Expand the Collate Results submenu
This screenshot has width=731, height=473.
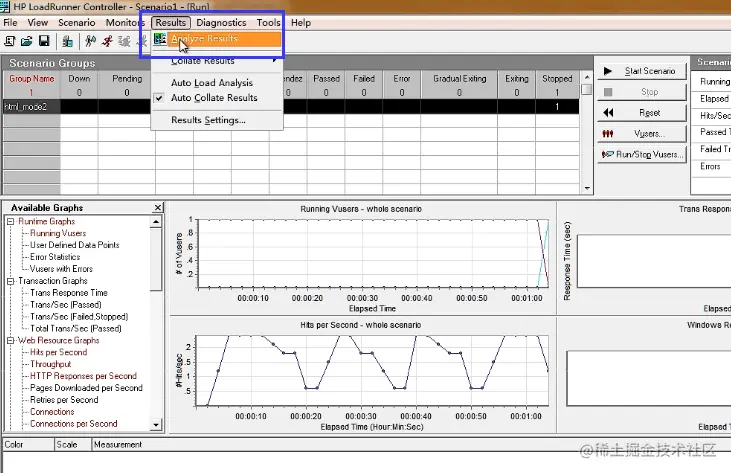(x=217, y=61)
